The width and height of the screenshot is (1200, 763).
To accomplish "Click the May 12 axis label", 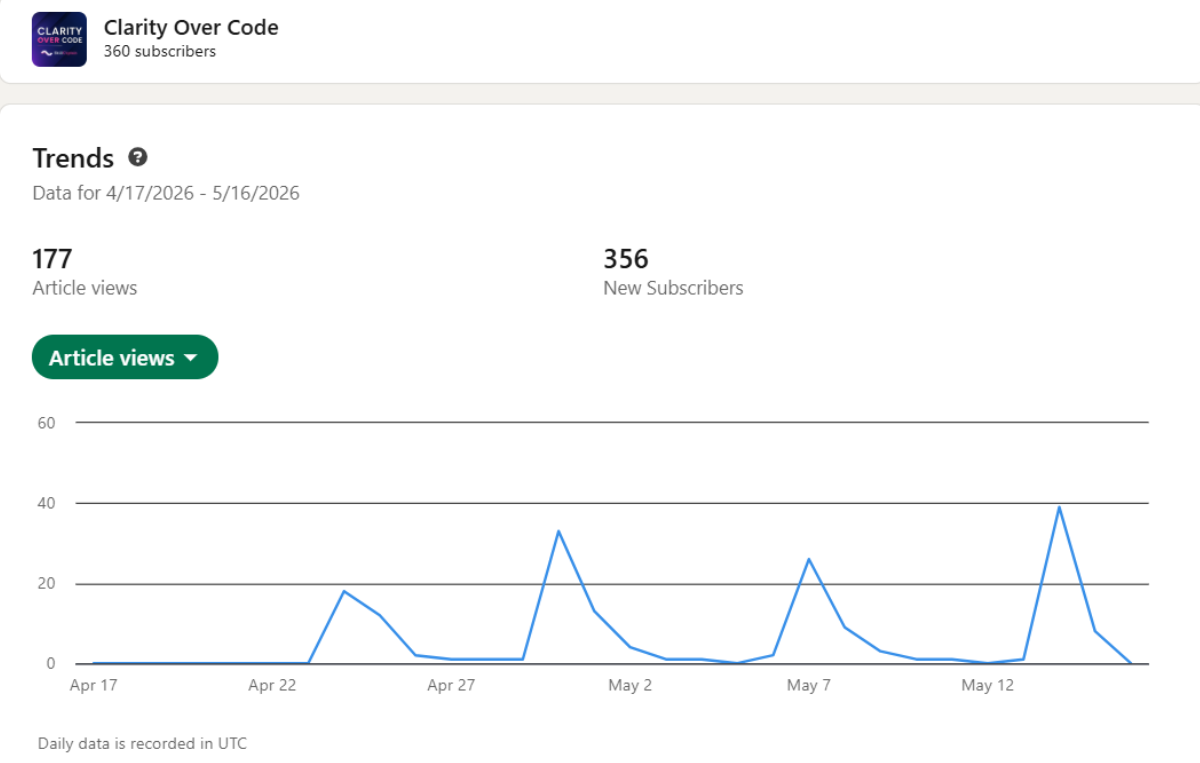I will [x=987, y=685].
